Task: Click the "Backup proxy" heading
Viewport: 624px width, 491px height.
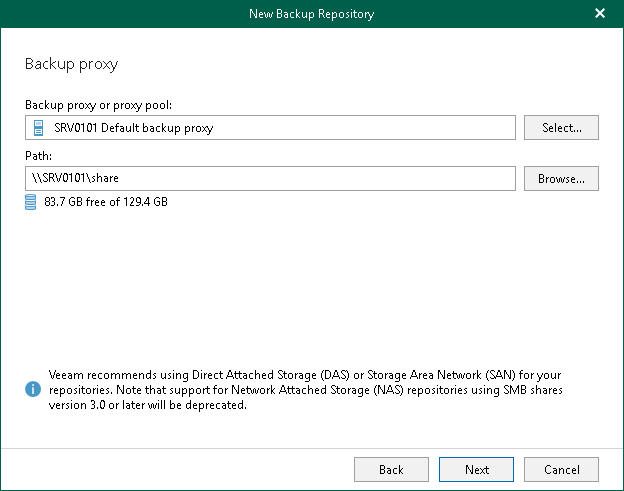Action: tap(72, 64)
